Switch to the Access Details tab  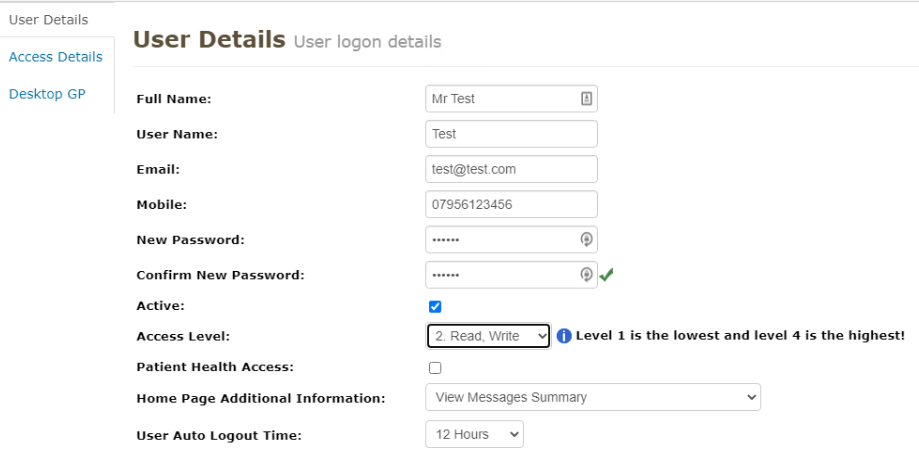tap(56, 57)
